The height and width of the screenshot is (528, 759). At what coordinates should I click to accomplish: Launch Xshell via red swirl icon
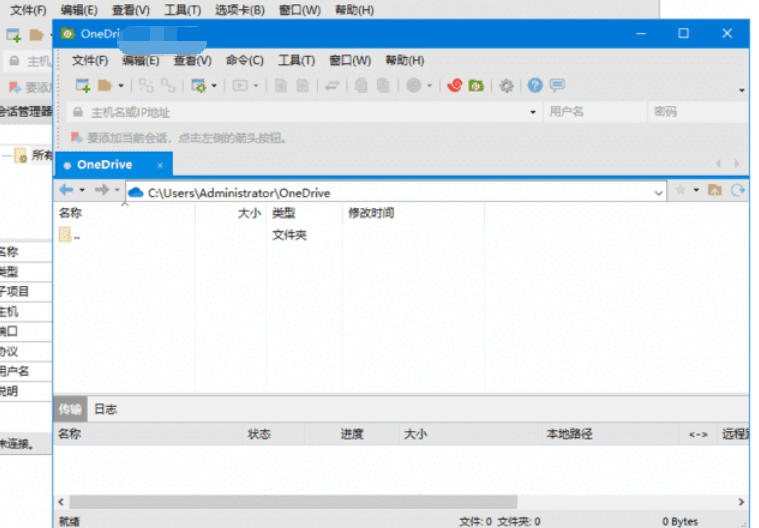[x=455, y=86]
